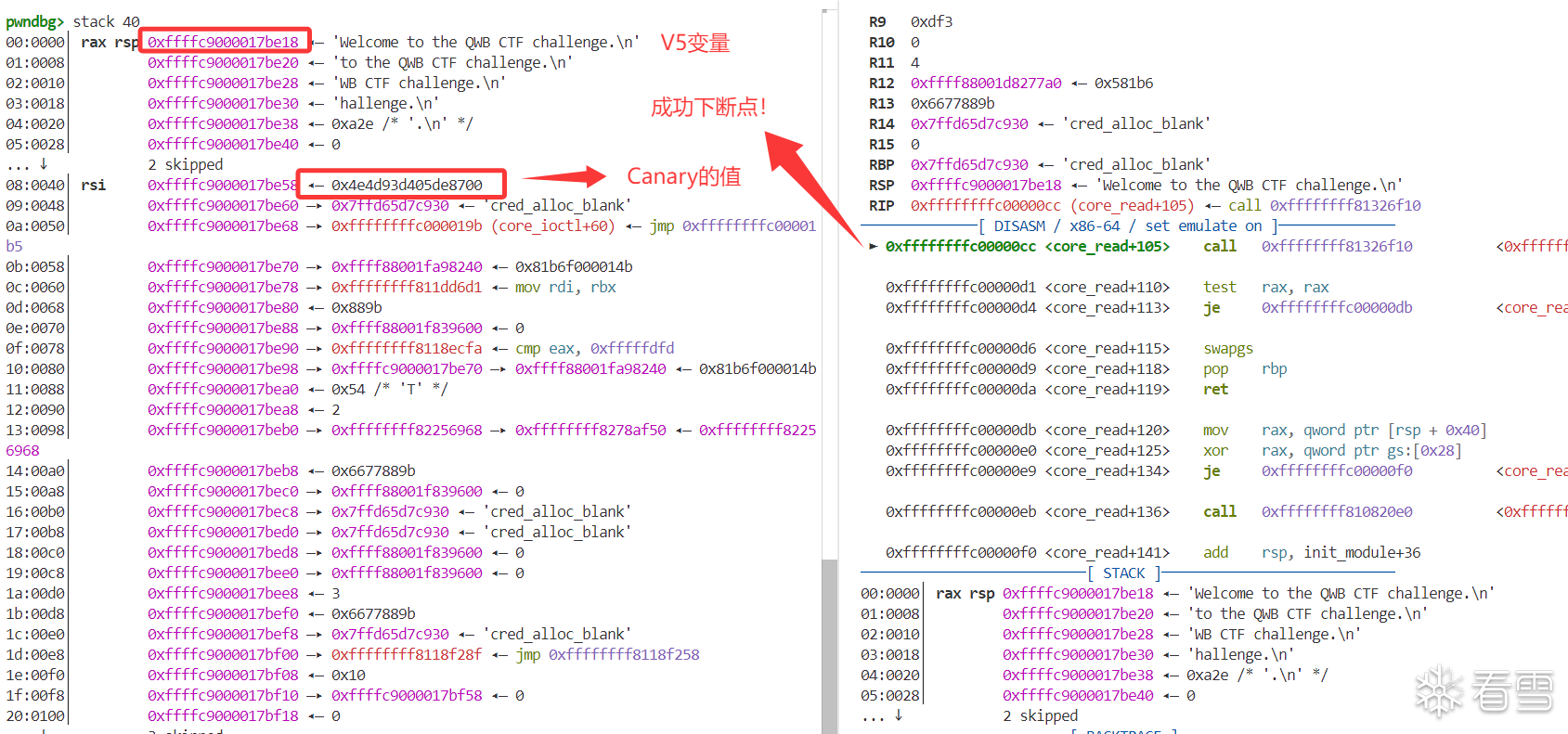Click RIP value 0xffffffffc00000cc (core_read+105)
This screenshot has height=734, width=1568.
click(x=1053, y=205)
